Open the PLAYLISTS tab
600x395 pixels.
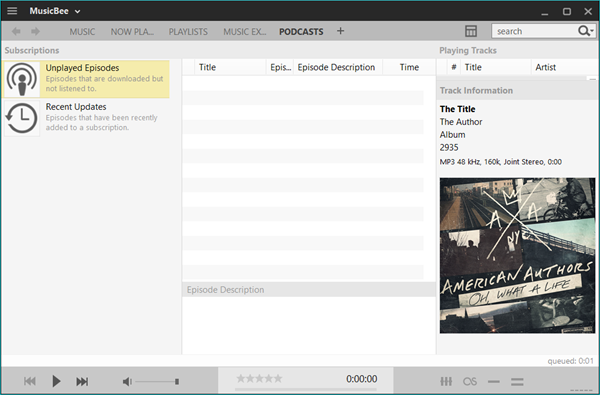(x=188, y=32)
